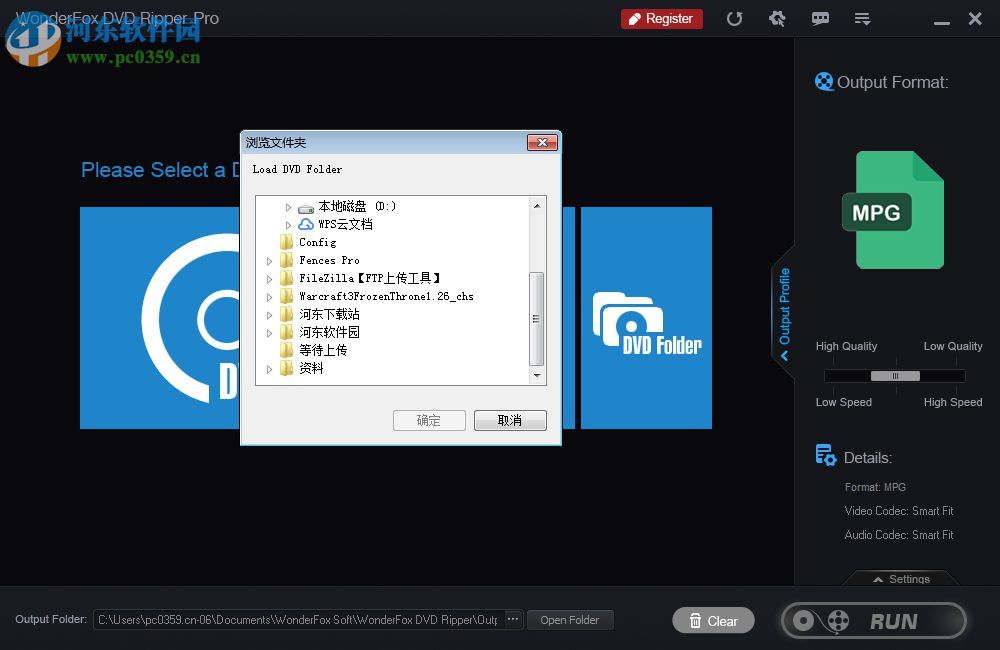This screenshot has width=1000, height=650.
Task: Open the feedback message icon
Action: point(820,18)
